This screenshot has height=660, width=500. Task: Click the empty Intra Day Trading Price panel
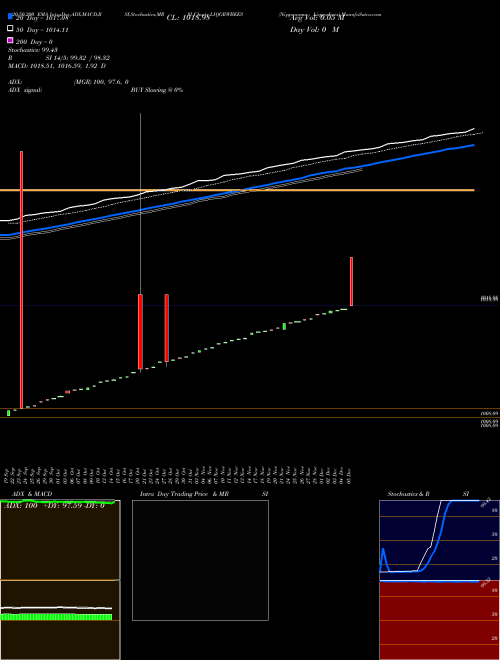[200, 560]
